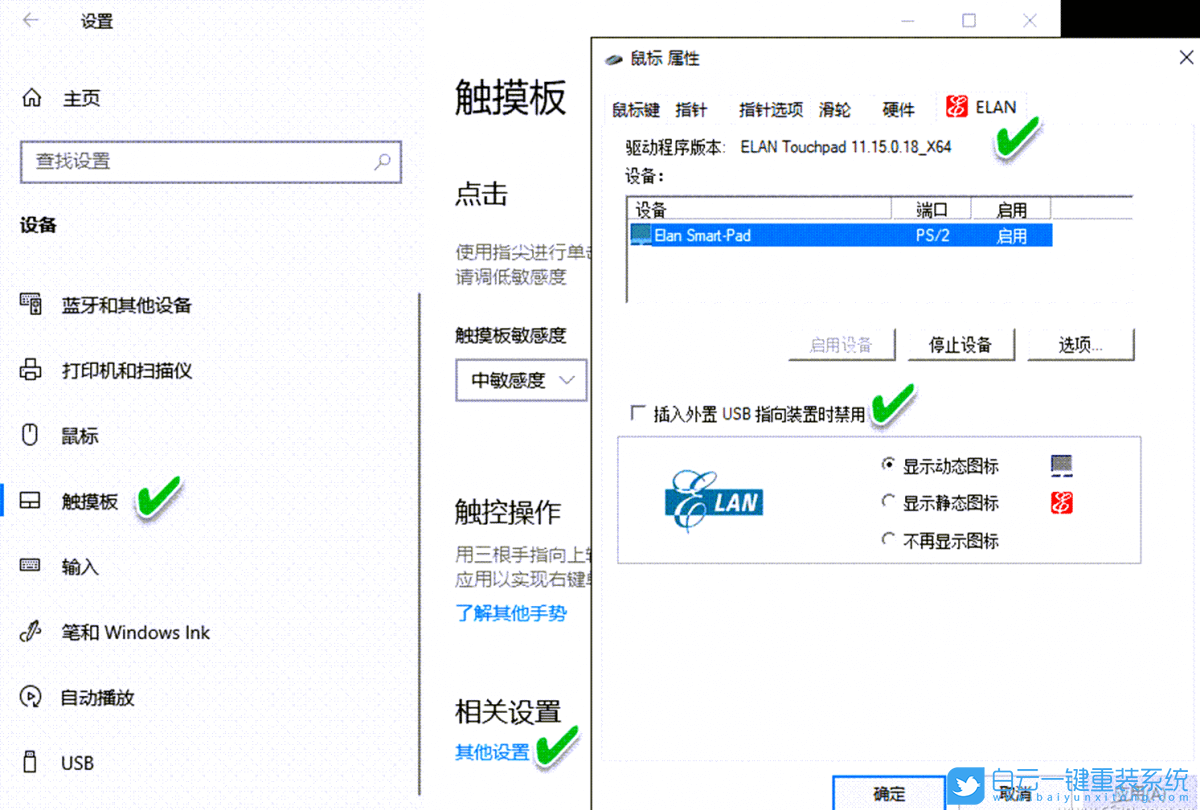Viewport: 1200px width, 810px height.
Task: Click the dynamic icon monitor preview
Action: click(1060, 465)
